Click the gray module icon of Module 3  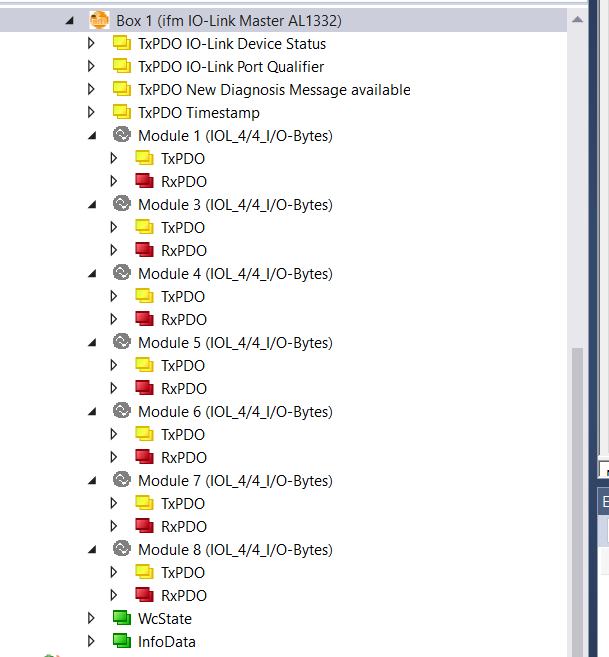tap(122, 204)
